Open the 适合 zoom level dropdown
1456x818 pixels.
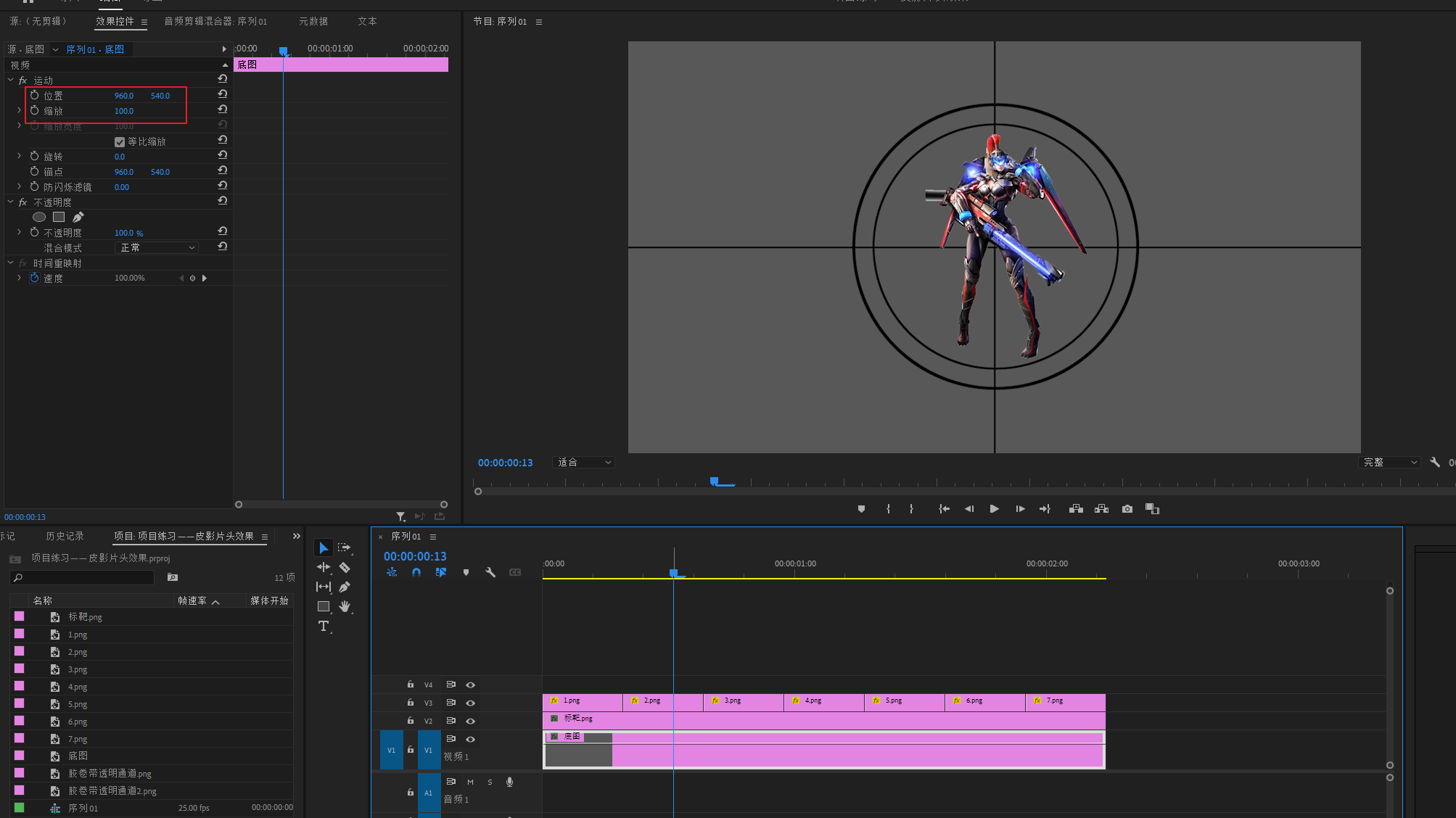584,463
